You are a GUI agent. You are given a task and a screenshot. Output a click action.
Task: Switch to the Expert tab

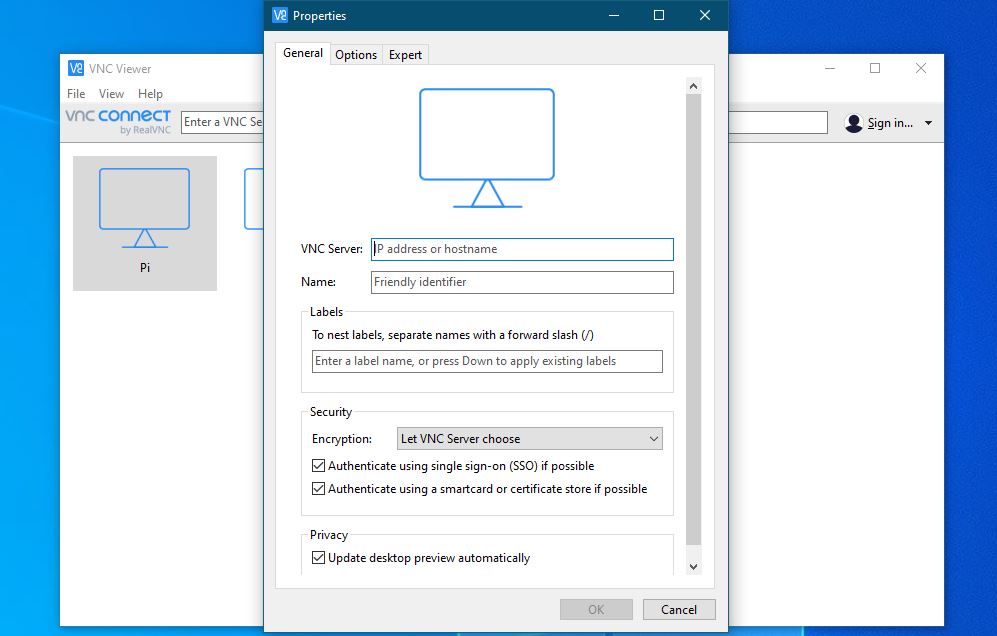click(405, 55)
